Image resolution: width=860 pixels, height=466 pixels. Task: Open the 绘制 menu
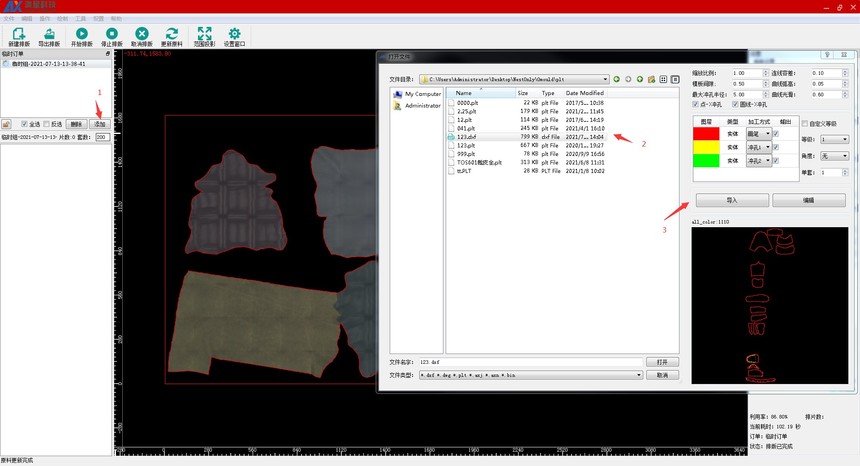63,19
